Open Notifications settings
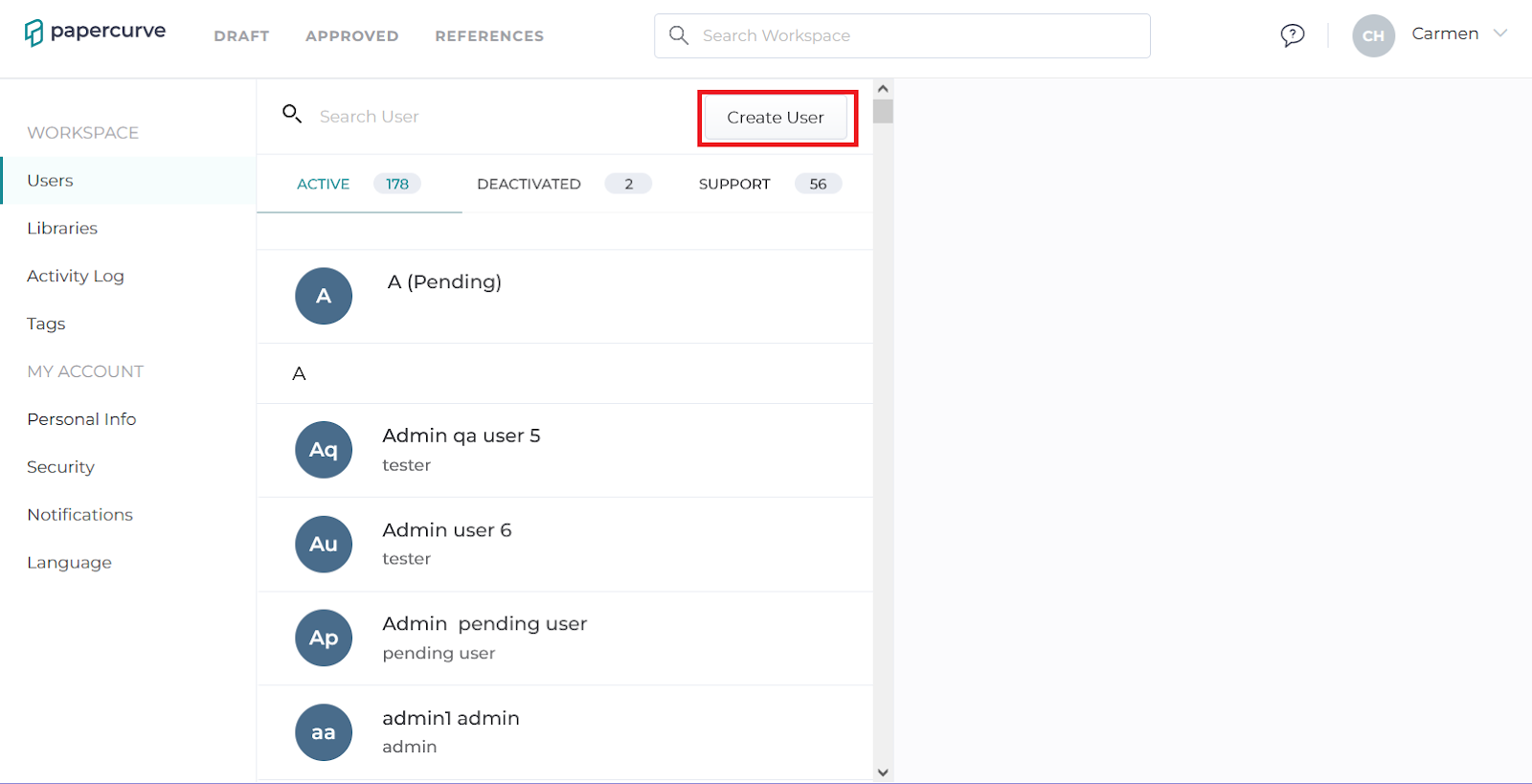This screenshot has height=784, width=1532. pos(79,515)
